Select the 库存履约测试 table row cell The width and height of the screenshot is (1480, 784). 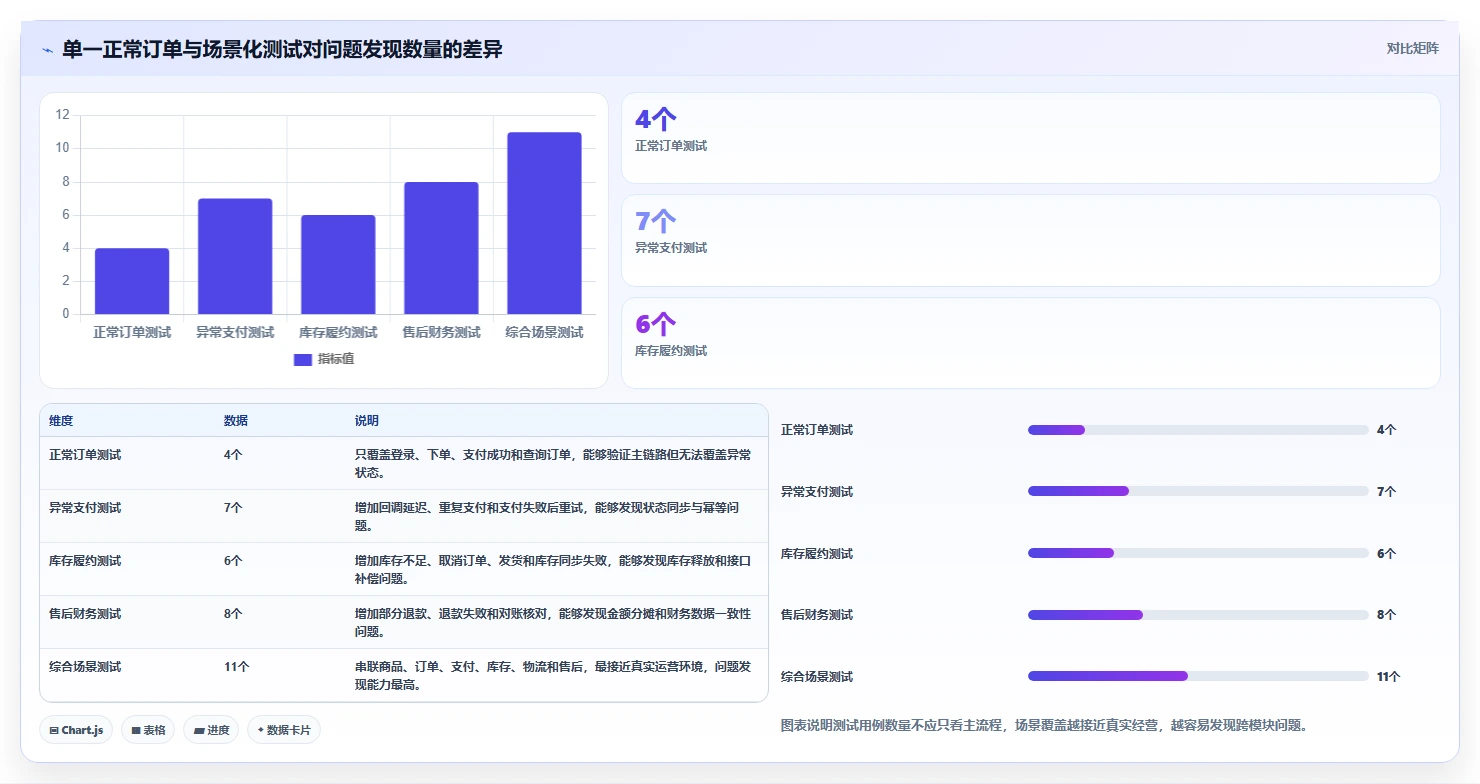click(85, 561)
